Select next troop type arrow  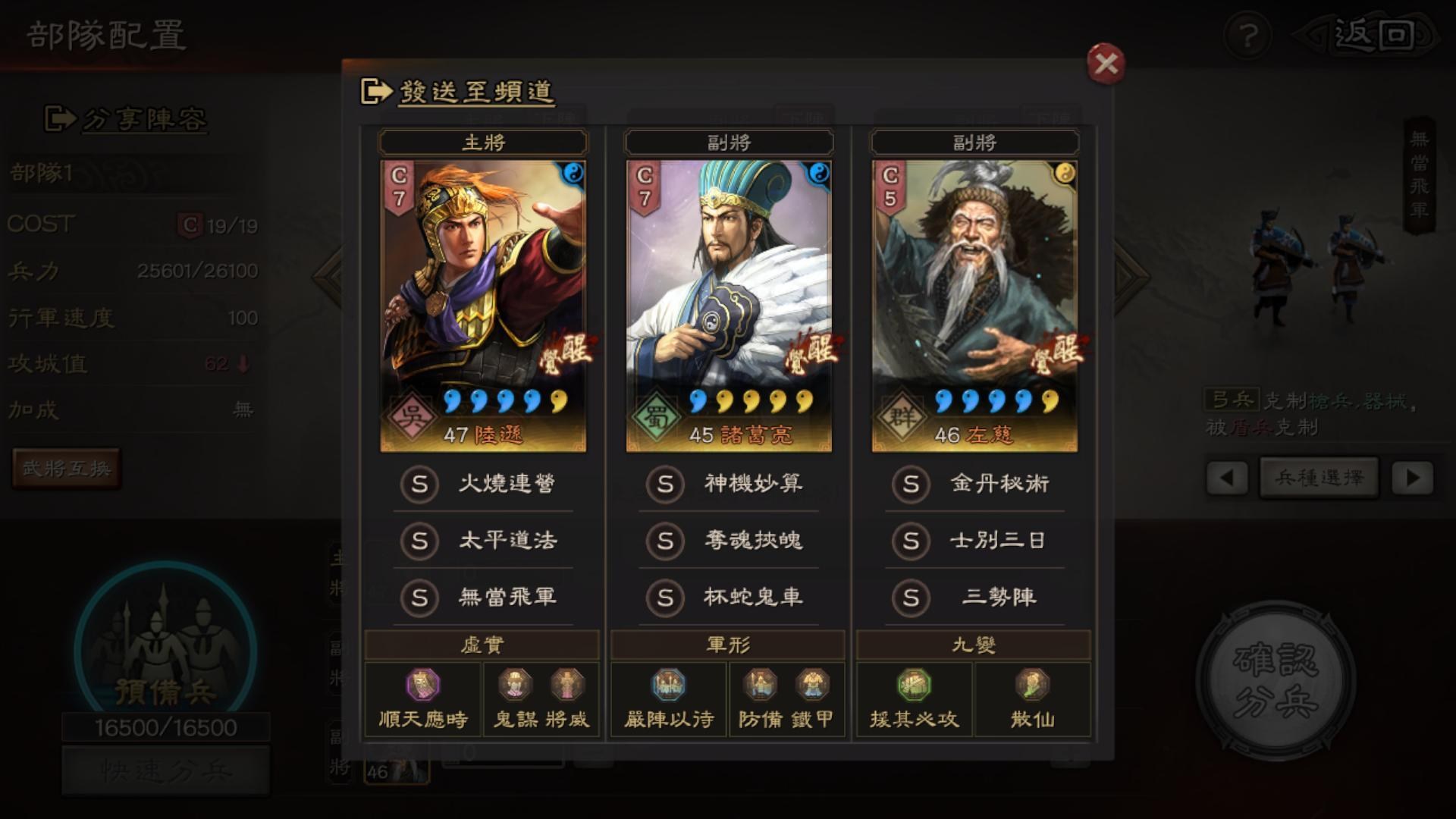click(x=1412, y=478)
